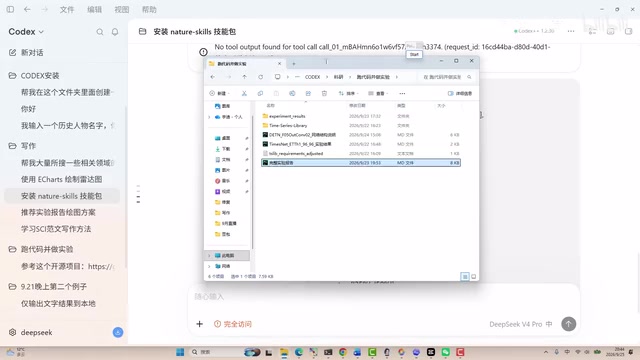The width and height of the screenshot is (640, 360).
Task: Delete the selected file with trash icon
Action: (x=324, y=93)
